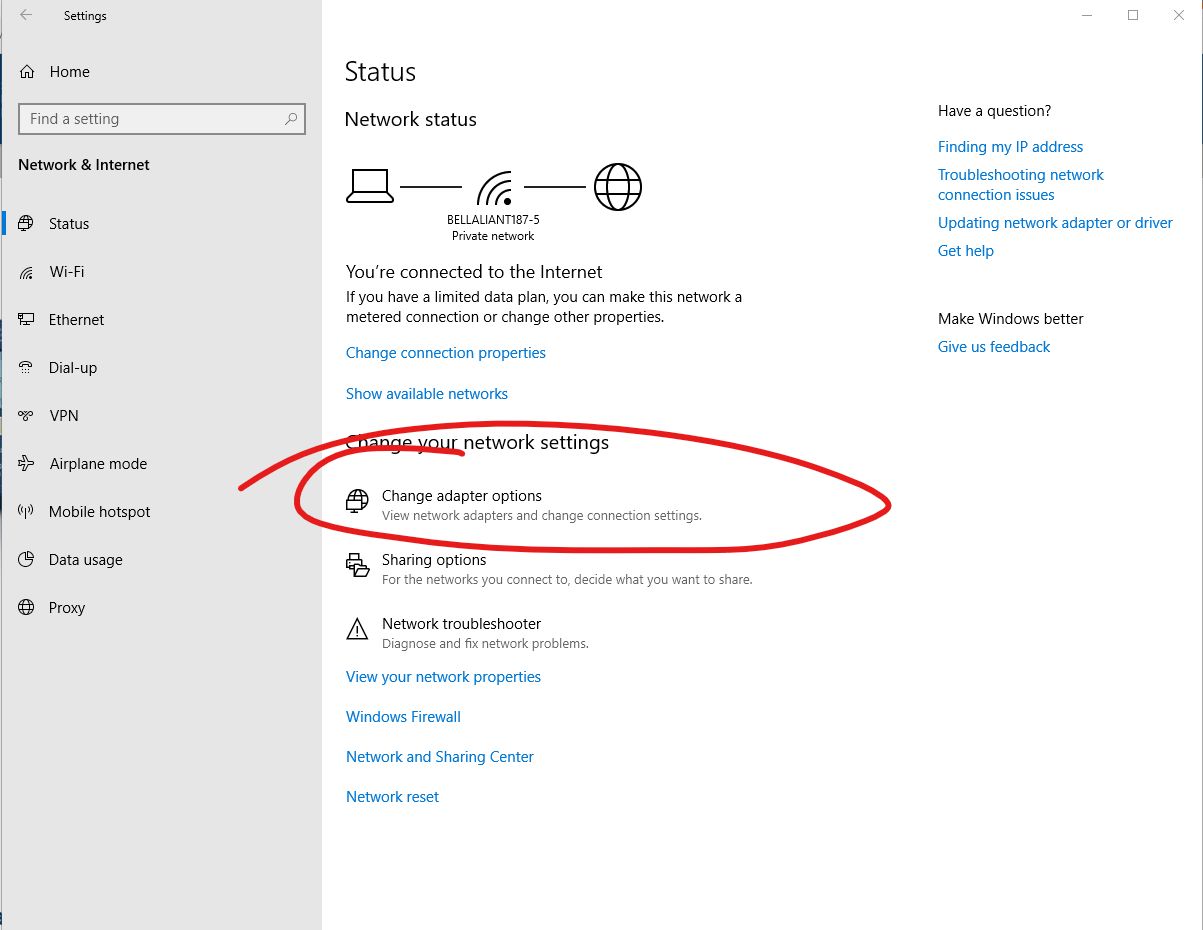Click You're connected to the Internet text
The width and height of the screenshot is (1203, 930).
coord(474,272)
